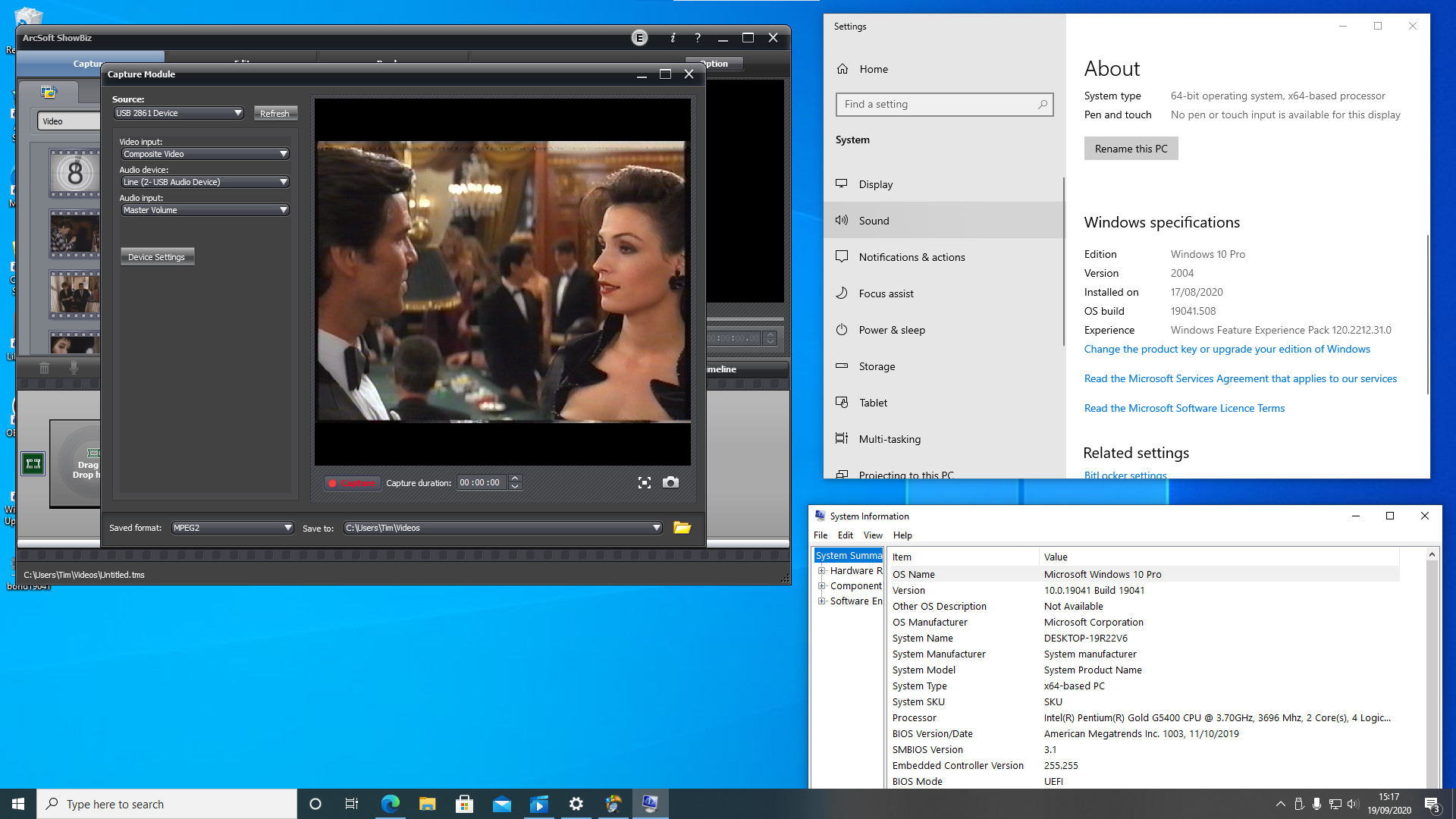Open the View menu in System Information

click(x=872, y=535)
